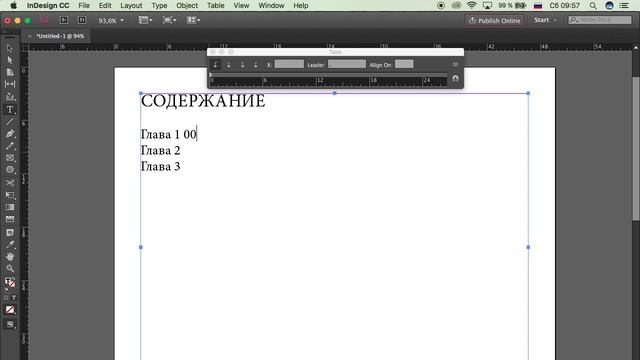Choose Center-Justified Tab button
Screen dimensions: 640x360
(x=229, y=64)
